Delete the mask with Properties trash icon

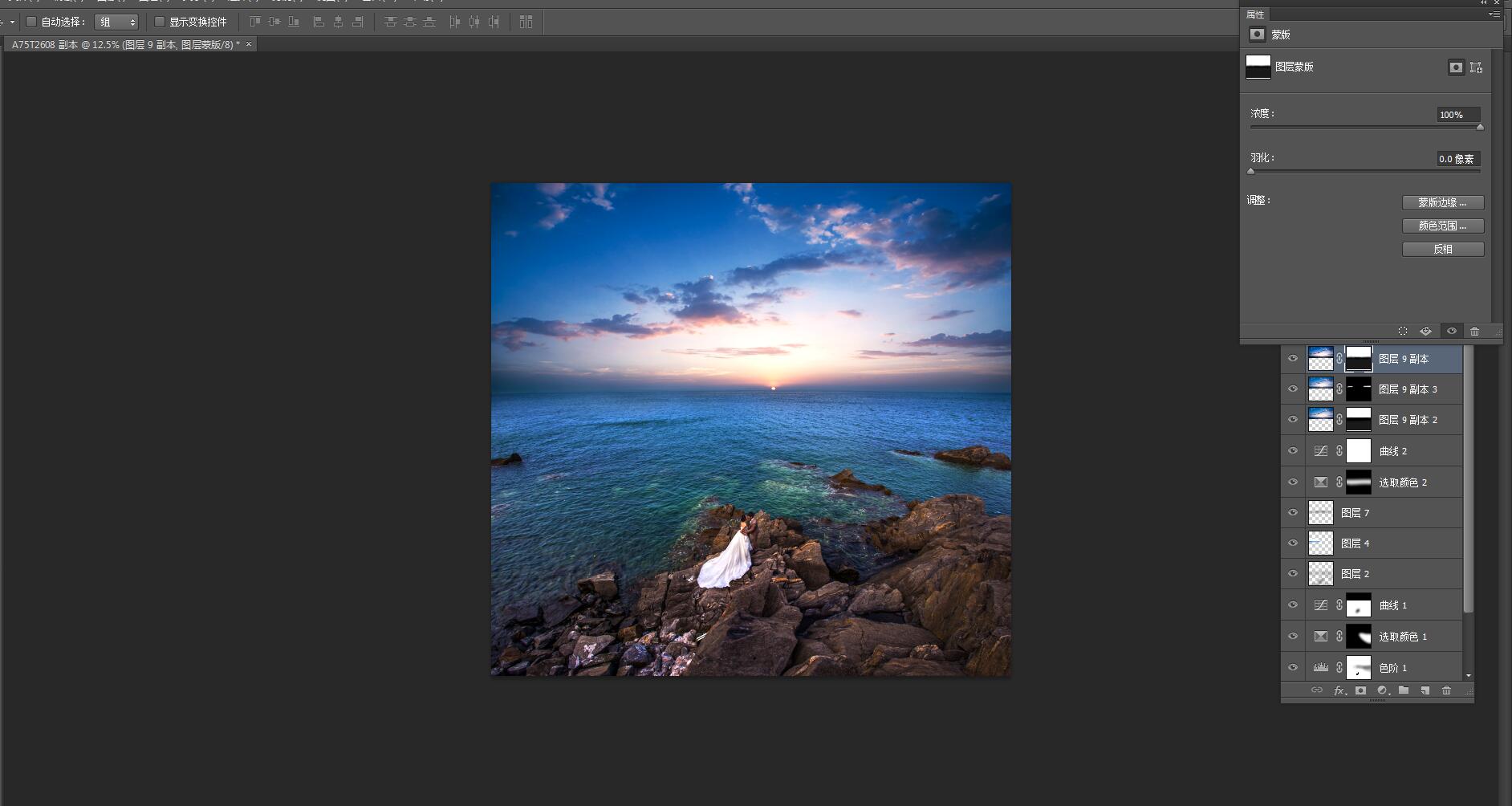tap(1474, 331)
